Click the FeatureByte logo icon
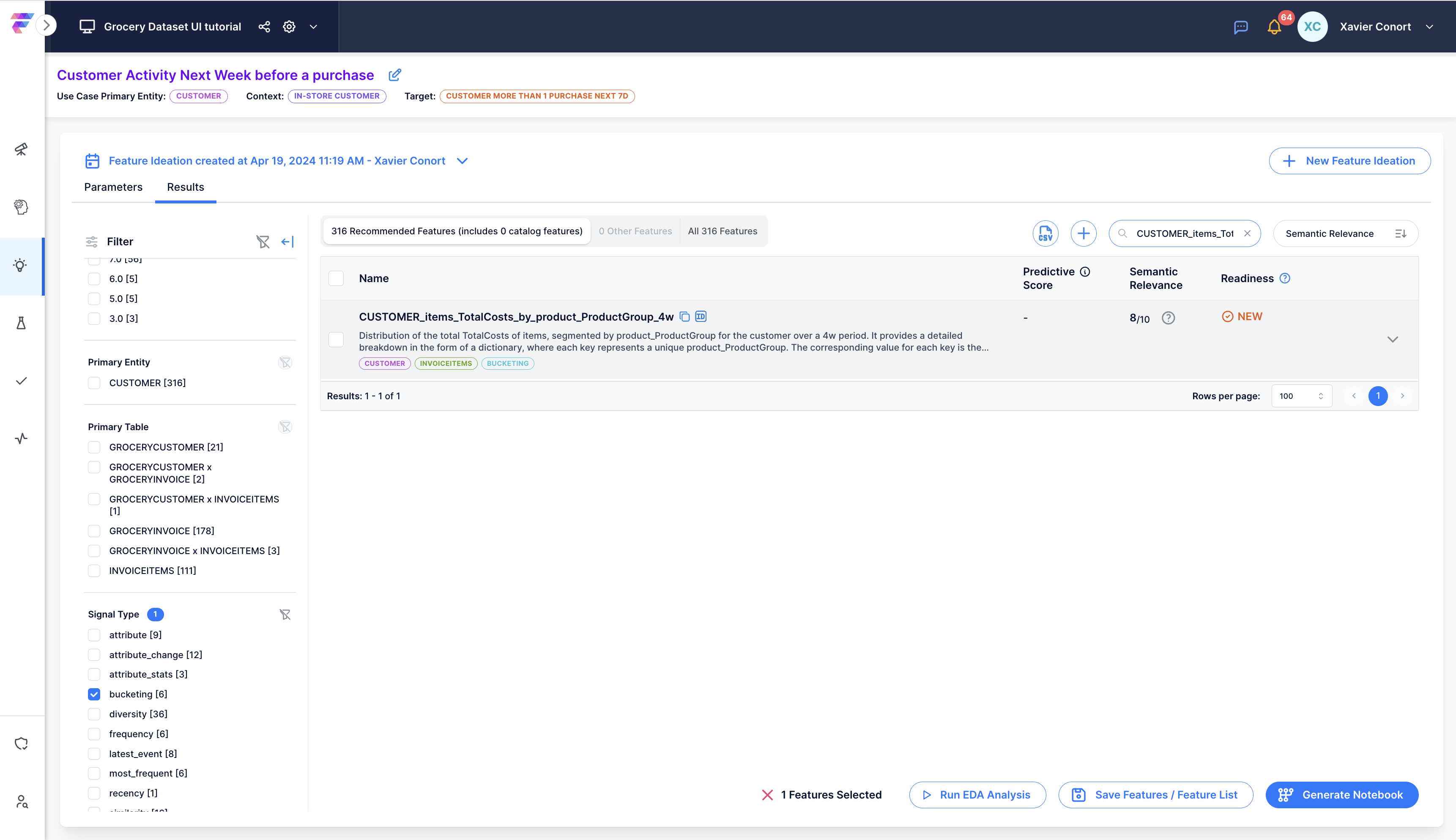 (21, 24)
